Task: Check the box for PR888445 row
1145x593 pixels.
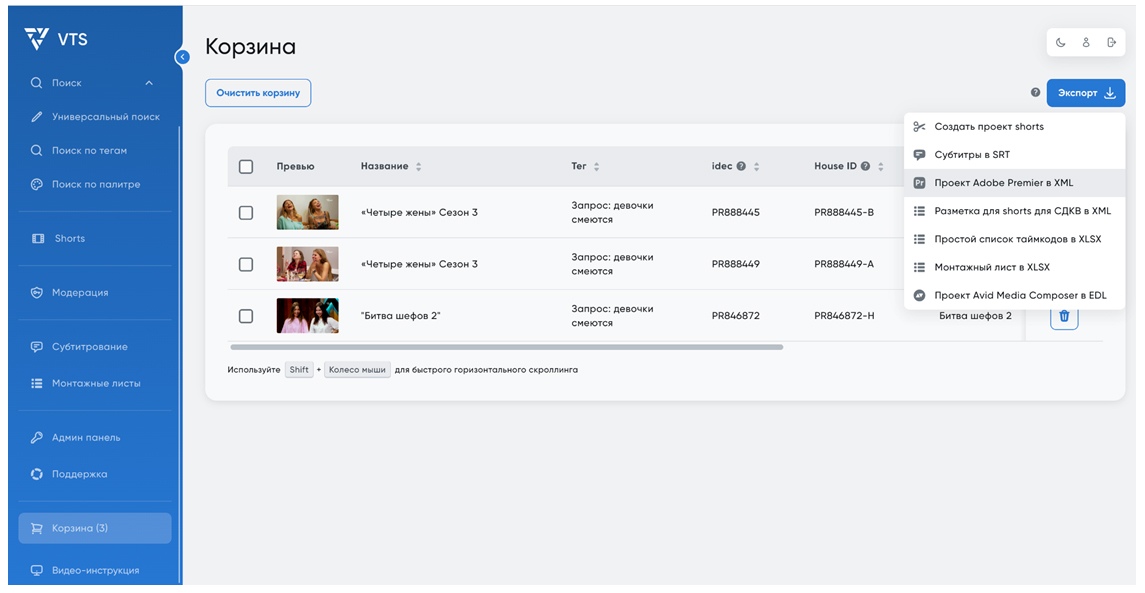Action: [x=246, y=212]
